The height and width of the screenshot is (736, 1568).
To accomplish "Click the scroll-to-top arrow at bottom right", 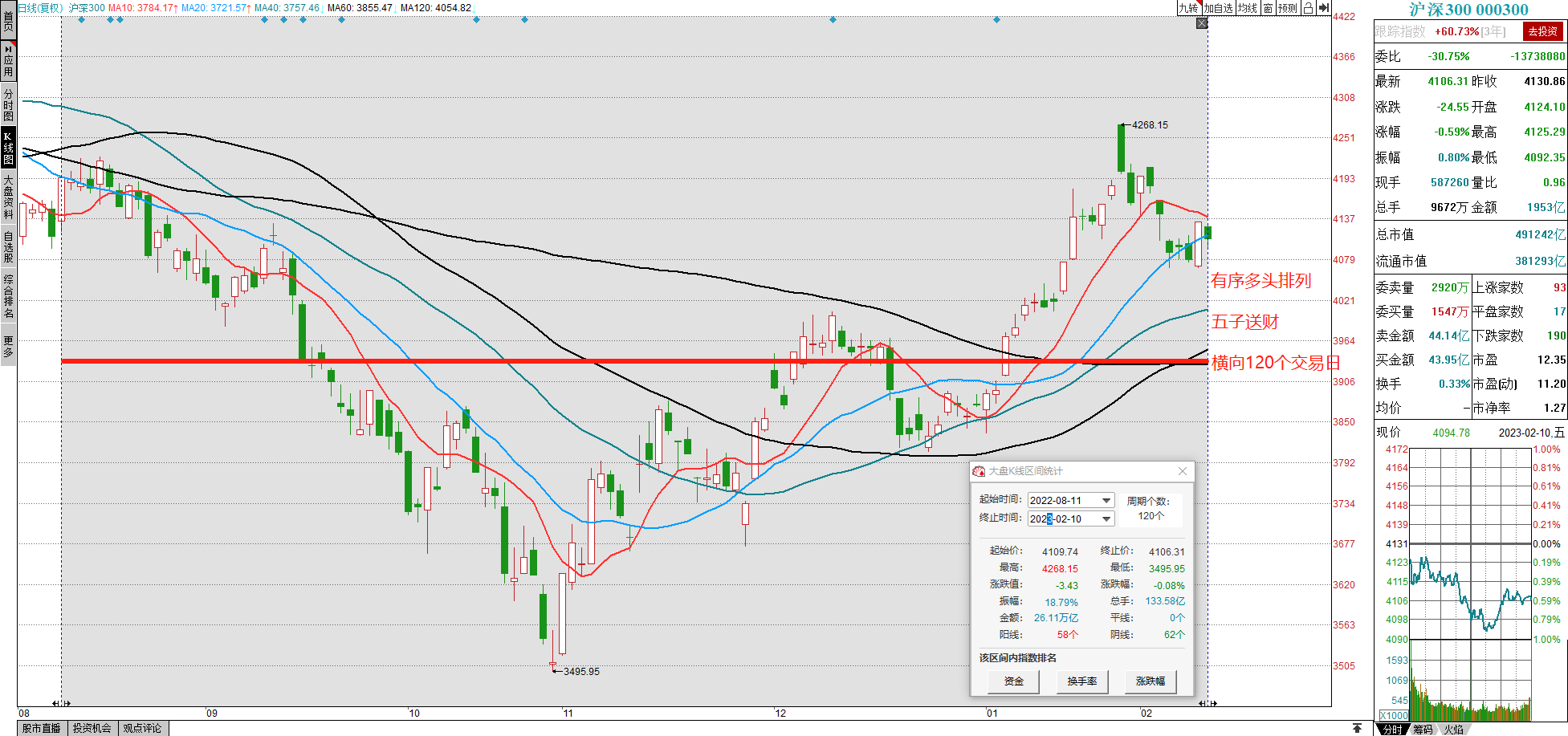I will coord(1357,728).
